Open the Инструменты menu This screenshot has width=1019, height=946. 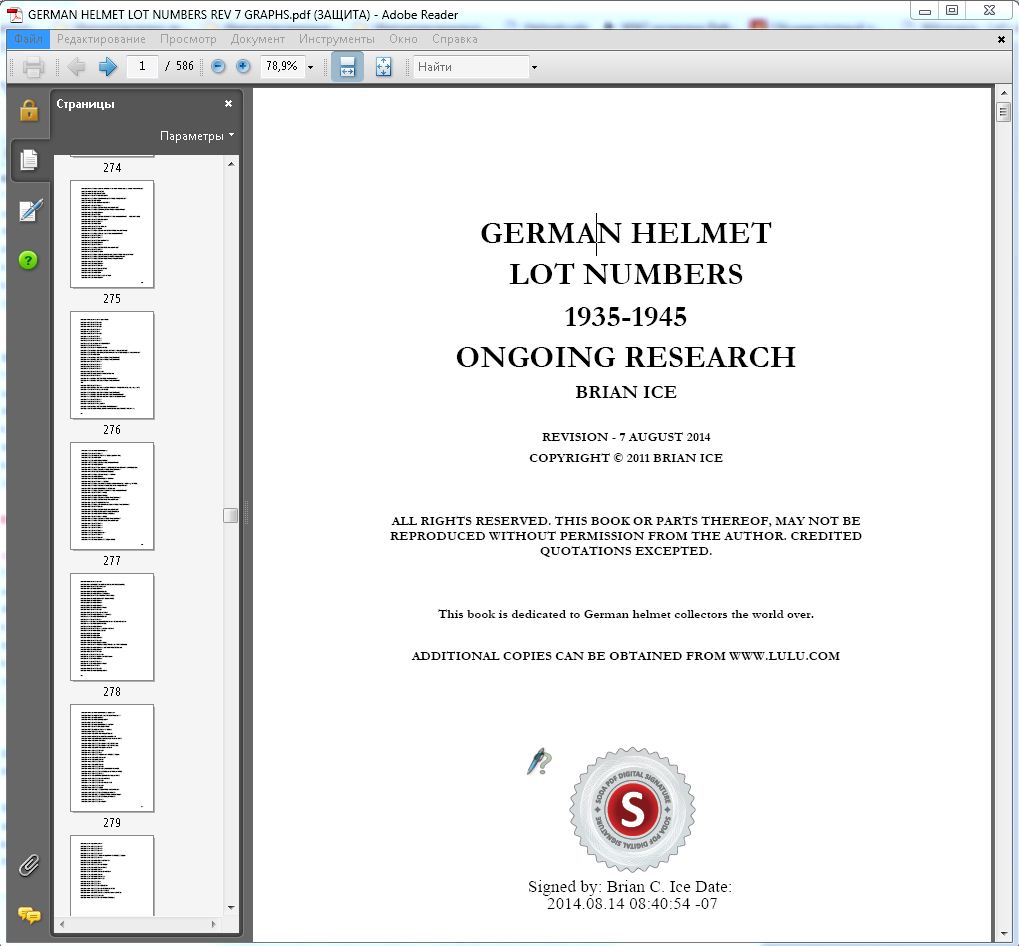tap(336, 39)
